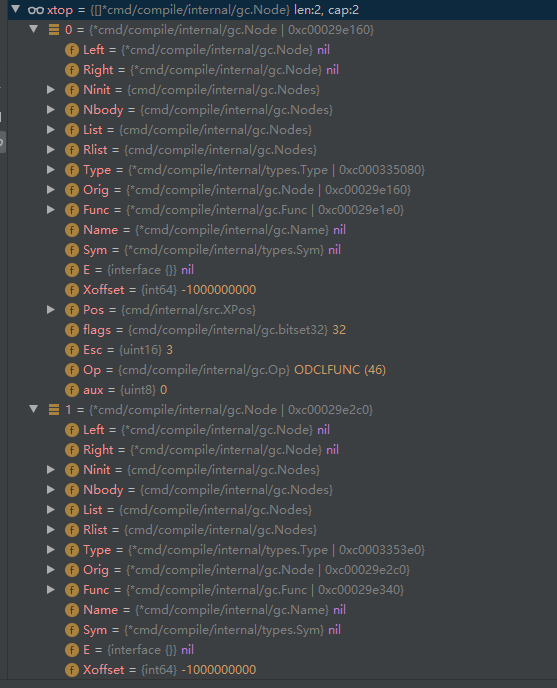Select the Sym field row in element 0
Image resolution: width=557 pixels, height=688 pixels.
[282, 250]
